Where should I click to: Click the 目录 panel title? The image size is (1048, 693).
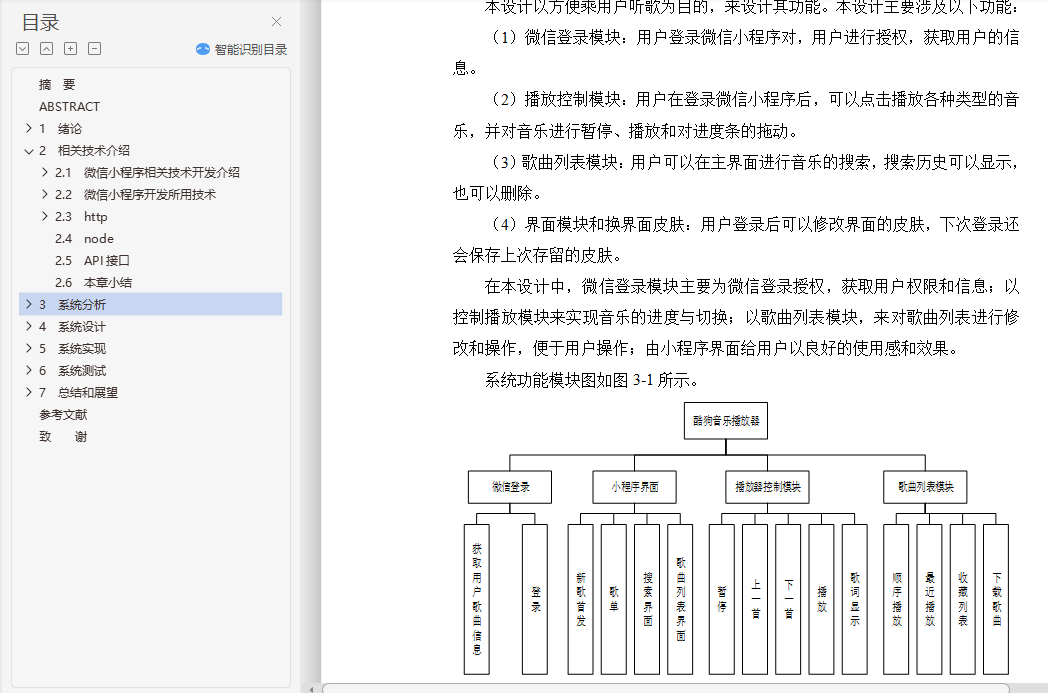pos(41,23)
